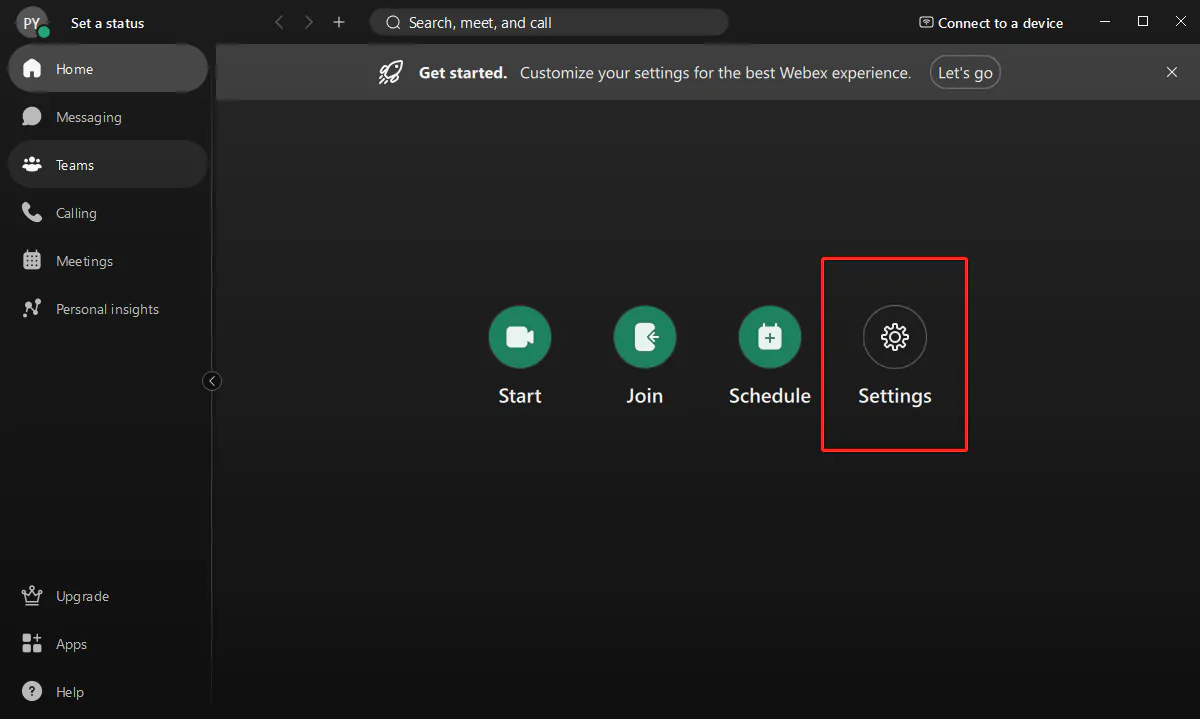Open the Calling section

click(x=76, y=213)
